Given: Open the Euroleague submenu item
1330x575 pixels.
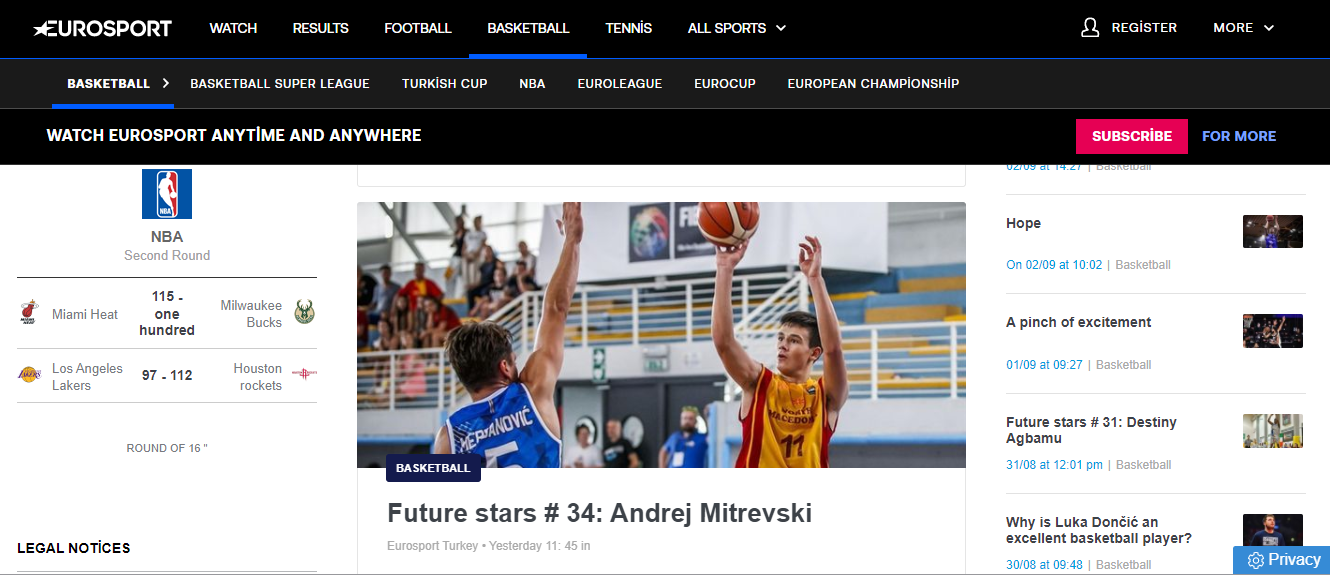Looking at the screenshot, I should [x=620, y=84].
